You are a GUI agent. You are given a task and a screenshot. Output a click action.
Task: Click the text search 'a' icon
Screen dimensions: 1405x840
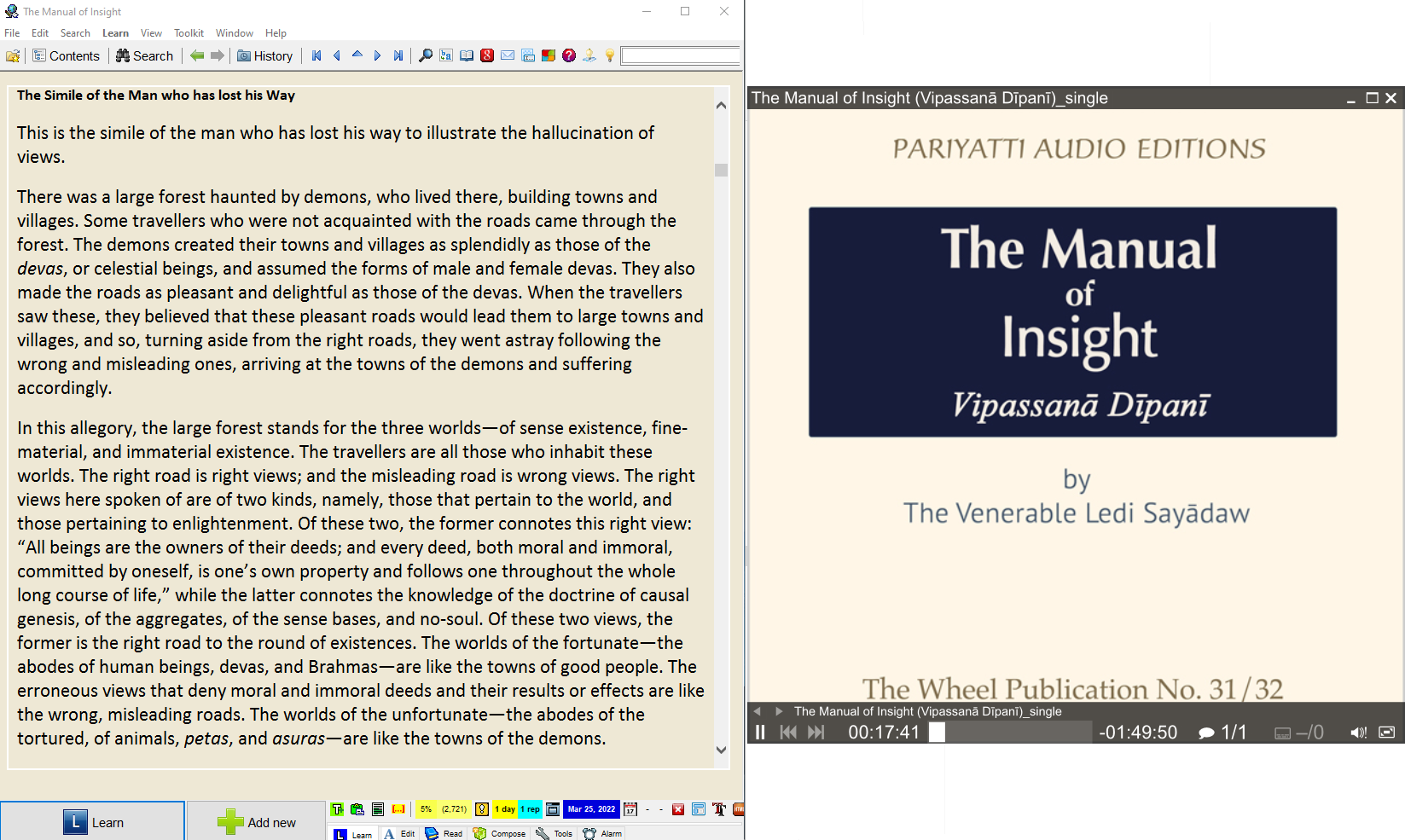coord(446,55)
